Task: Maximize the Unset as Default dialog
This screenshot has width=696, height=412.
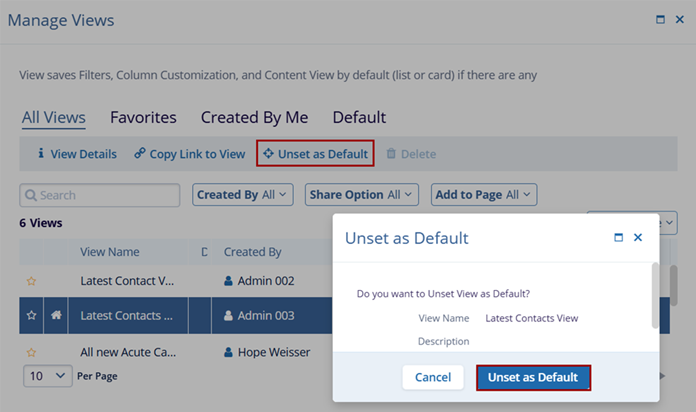Action: tap(619, 238)
